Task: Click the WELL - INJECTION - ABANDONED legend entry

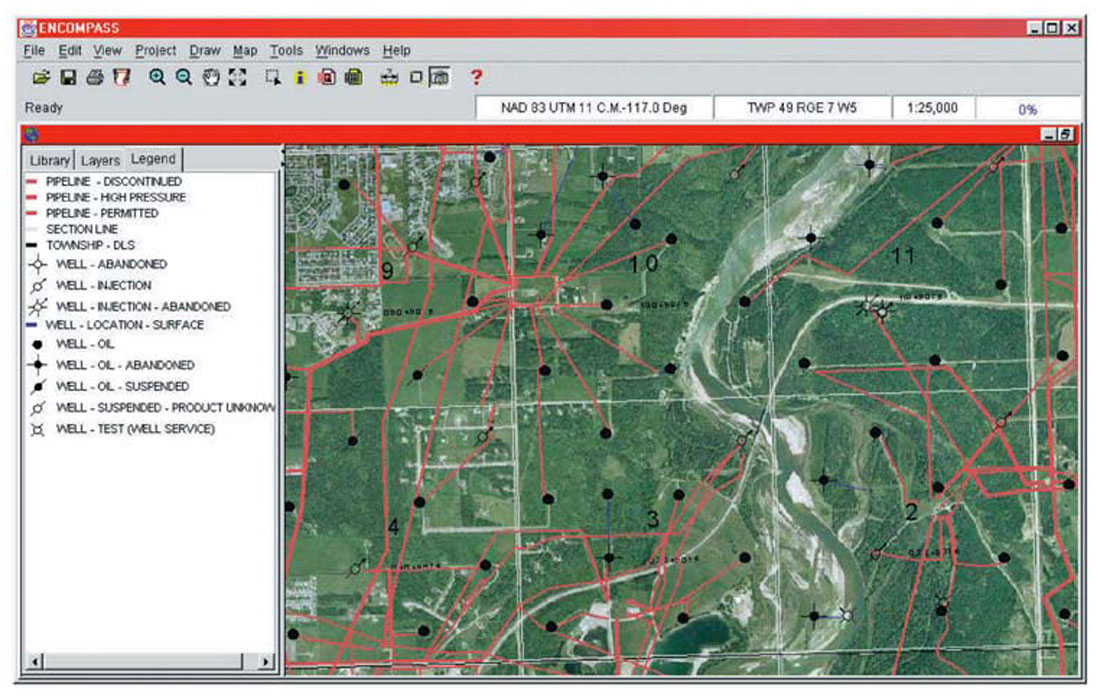Action: [129, 307]
